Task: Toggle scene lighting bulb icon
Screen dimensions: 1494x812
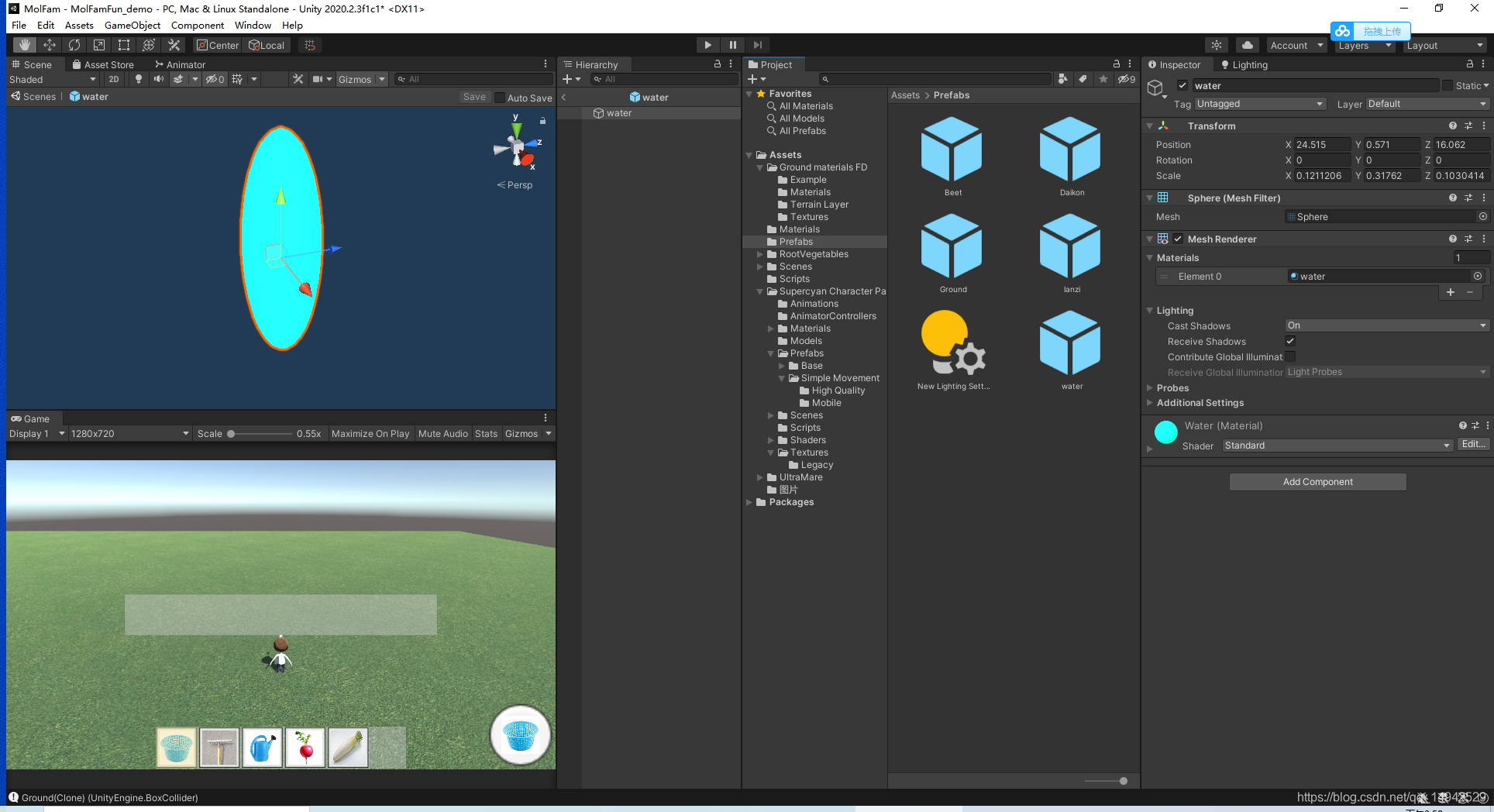Action: click(139, 79)
